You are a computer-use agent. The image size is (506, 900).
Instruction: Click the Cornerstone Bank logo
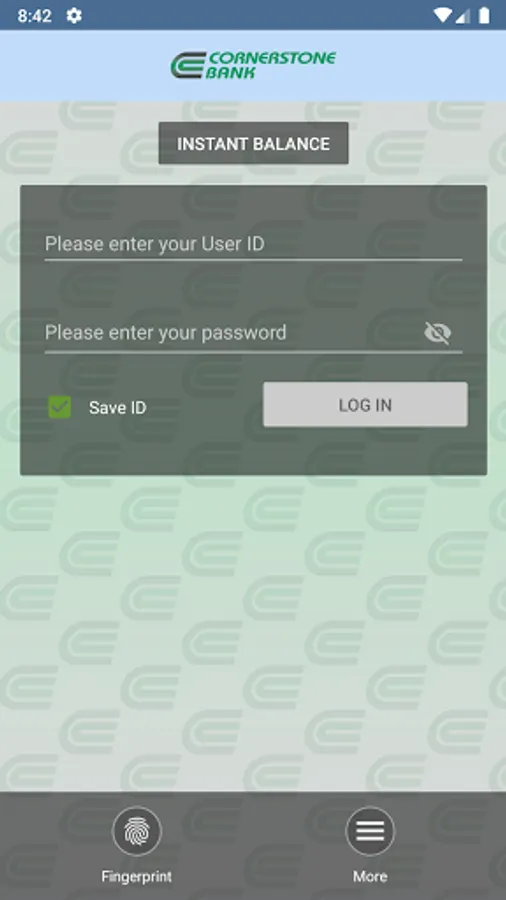click(253, 65)
